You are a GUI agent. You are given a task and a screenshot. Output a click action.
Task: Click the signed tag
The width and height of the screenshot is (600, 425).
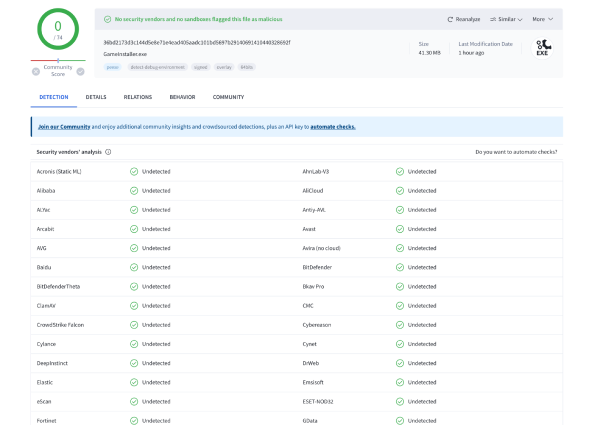pos(201,67)
